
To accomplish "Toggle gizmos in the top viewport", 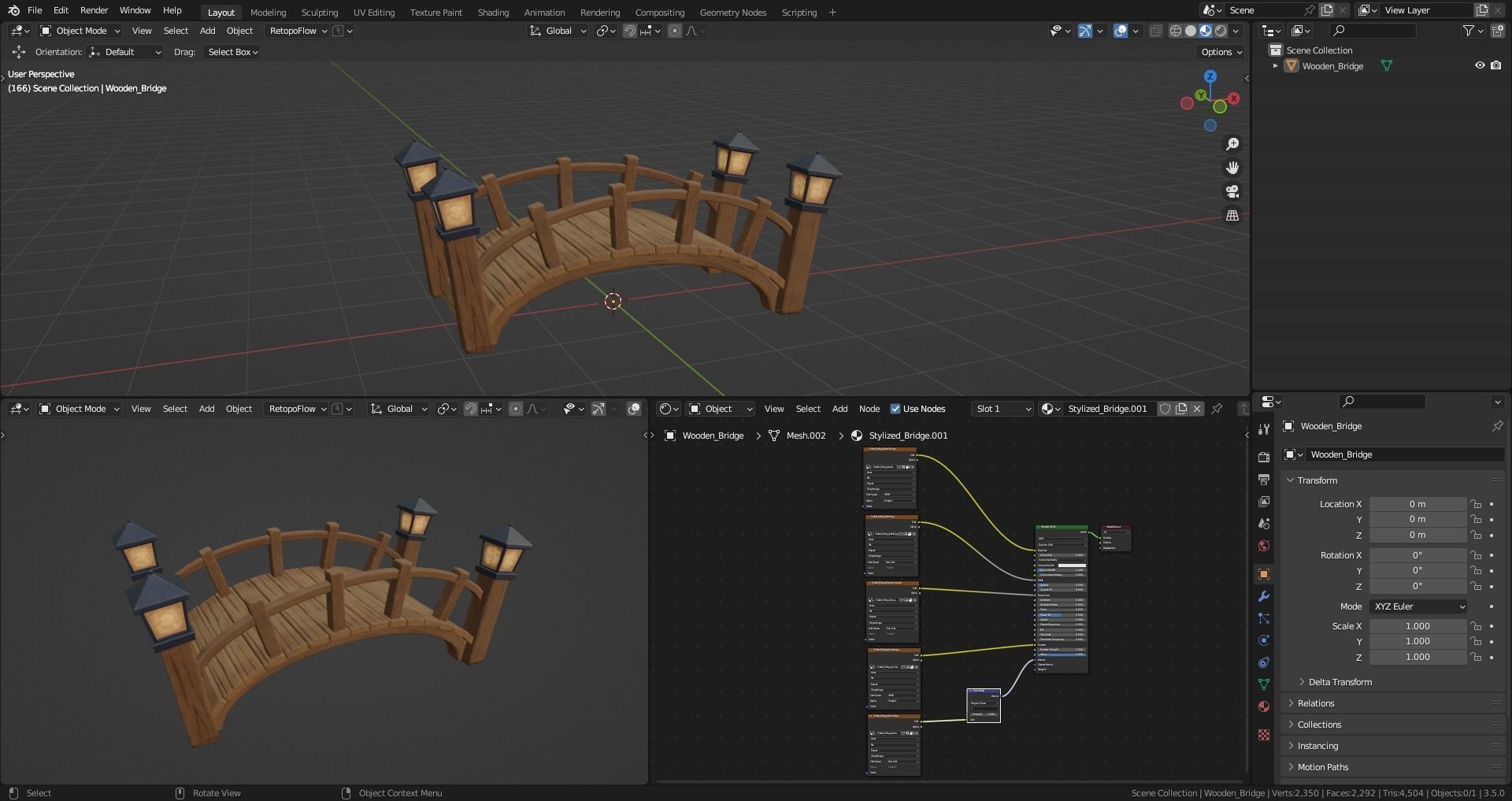I will click(1085, 31).
